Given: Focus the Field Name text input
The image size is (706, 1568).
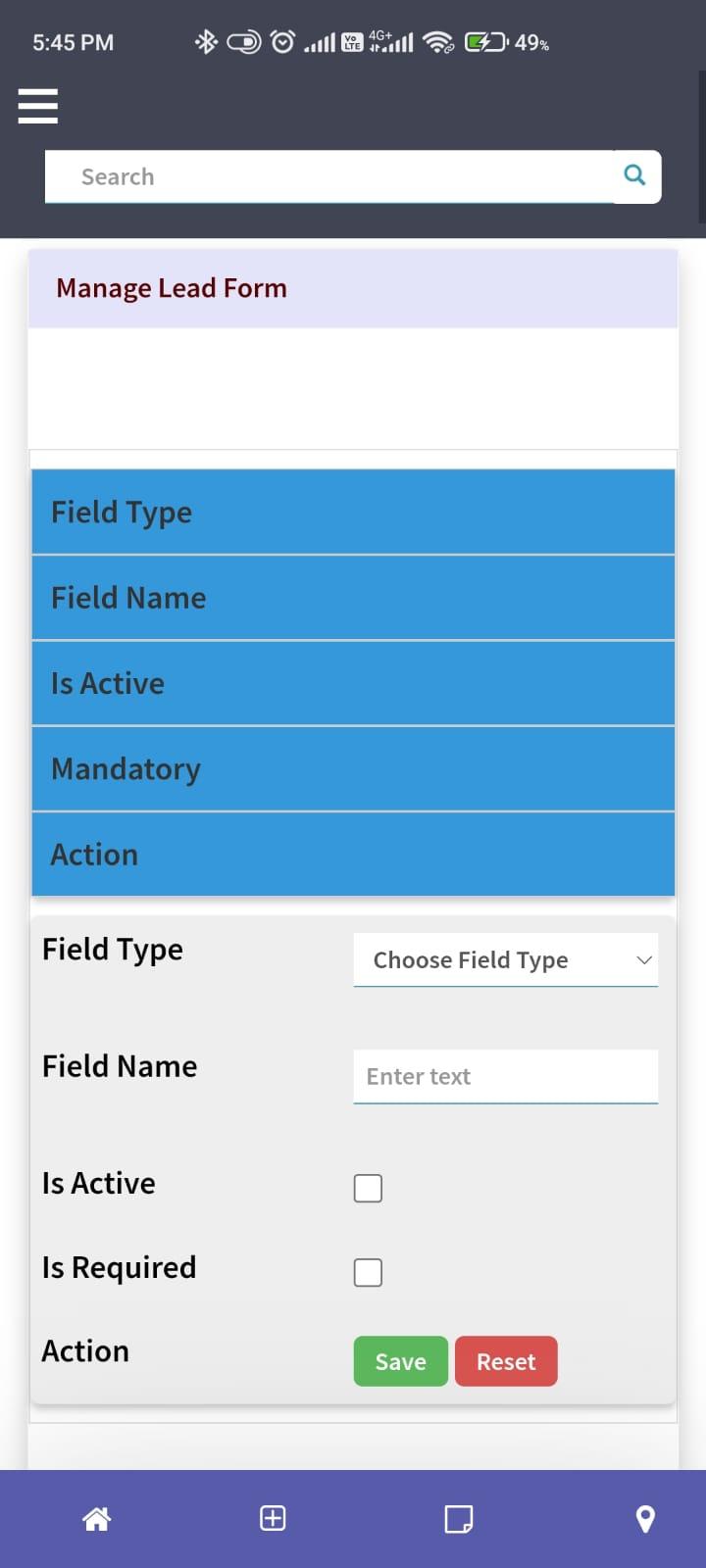Looking at the screenshot, I should 505,1077.
